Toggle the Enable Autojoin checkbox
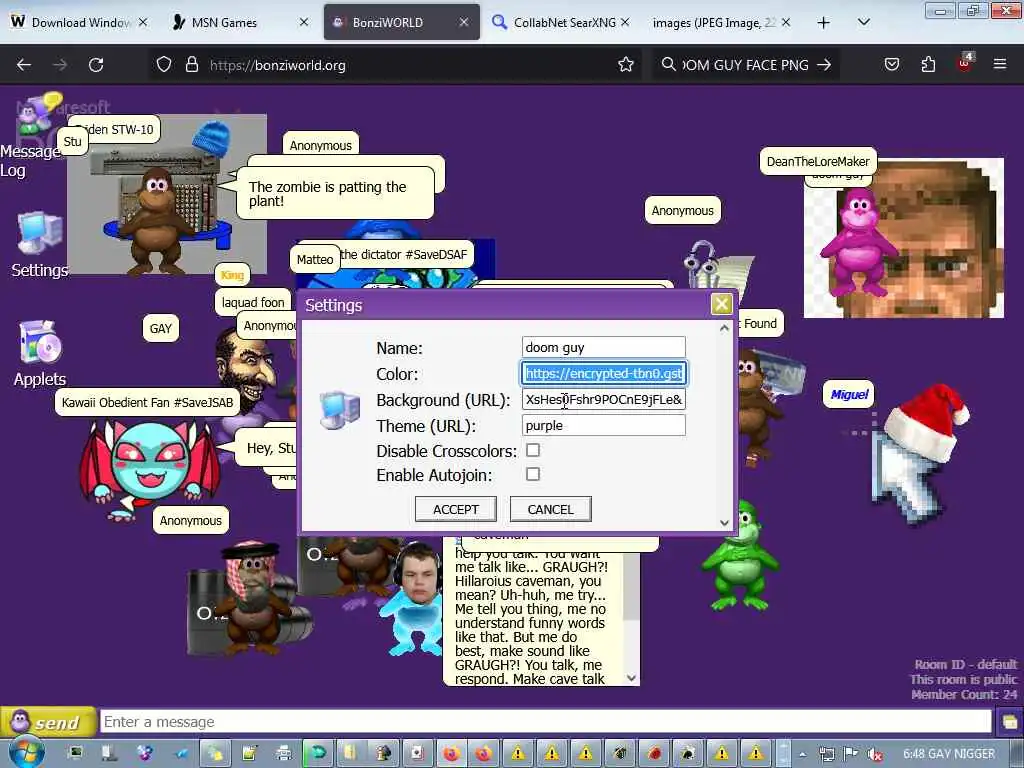 tap(533, 475)
